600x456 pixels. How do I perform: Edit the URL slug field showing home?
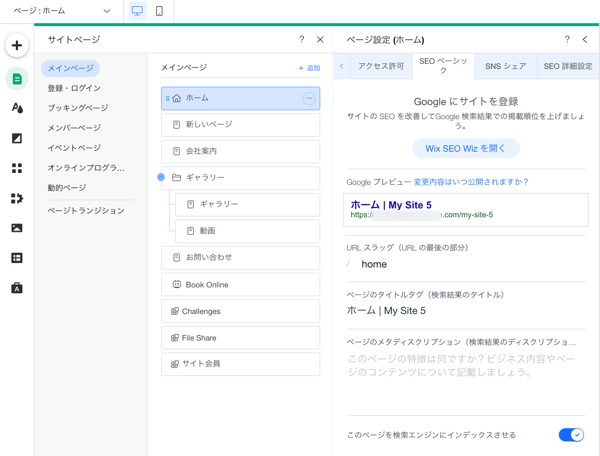pos(466,264)
